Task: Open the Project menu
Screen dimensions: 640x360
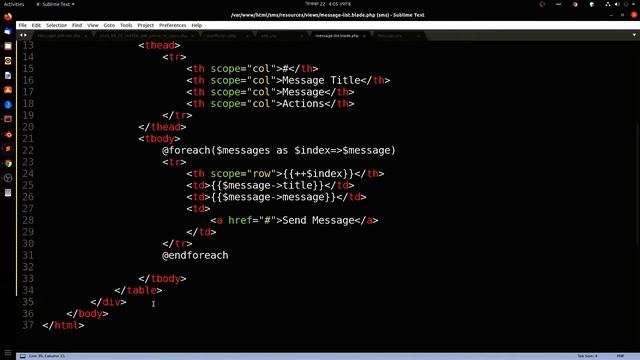Action: coord(145,25)
